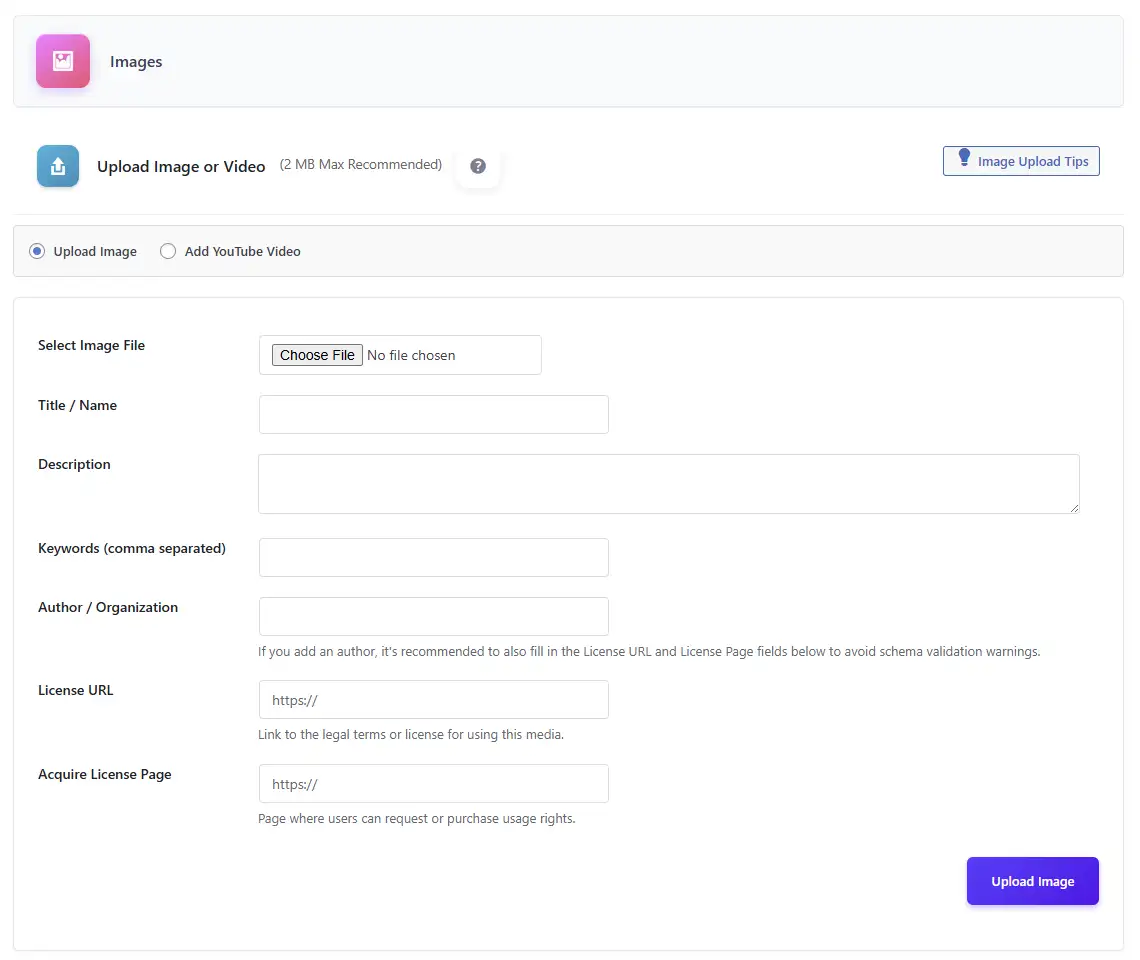Click the Images header label
The image size is (1140, 960).
coord(136,61)
